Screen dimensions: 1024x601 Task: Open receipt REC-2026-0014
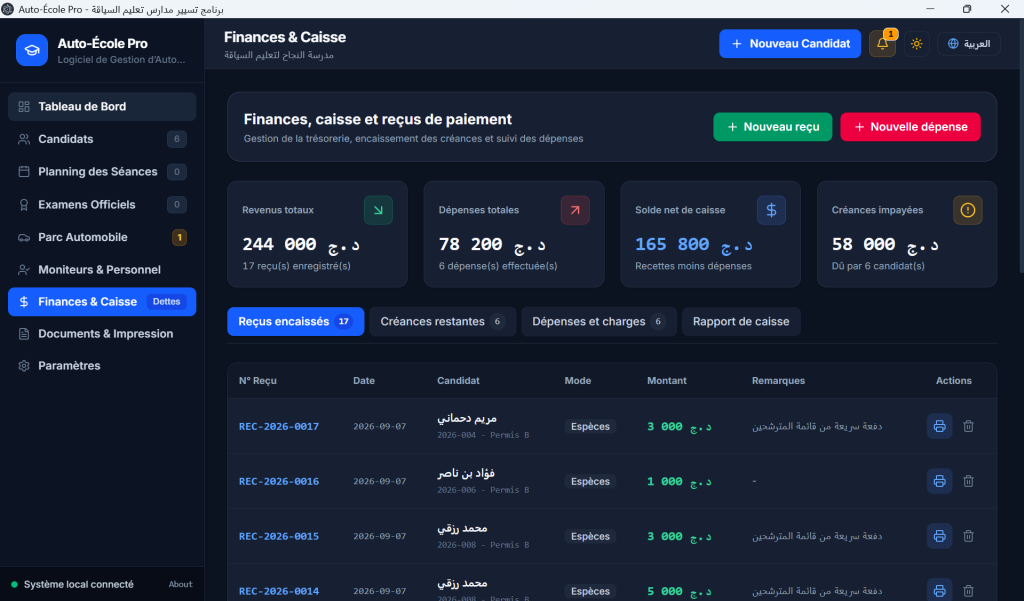point(279,591)
